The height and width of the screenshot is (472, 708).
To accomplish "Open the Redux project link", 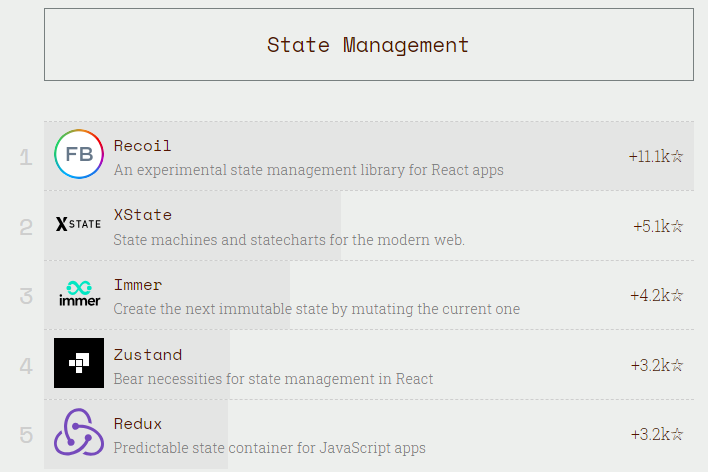I will (x=138, y=424).
